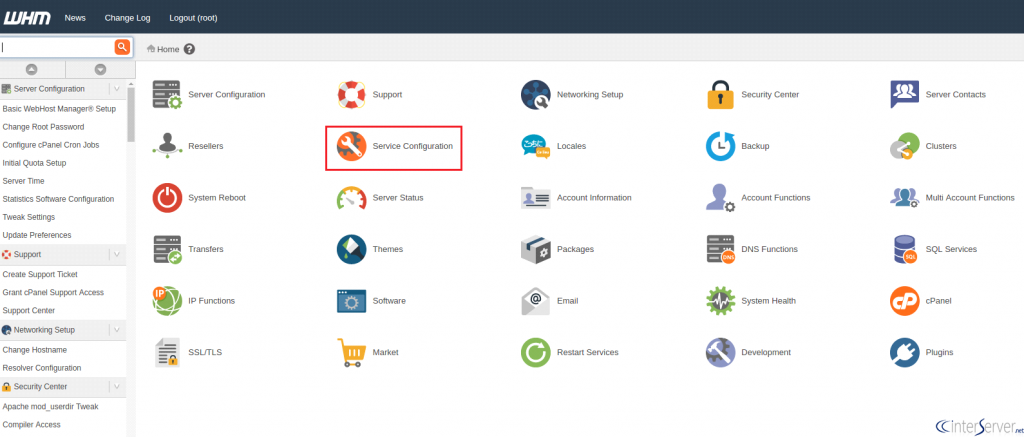Open the Restart Services icon
The height and width of the screenshot is (437, 1024).
point(536,353)
